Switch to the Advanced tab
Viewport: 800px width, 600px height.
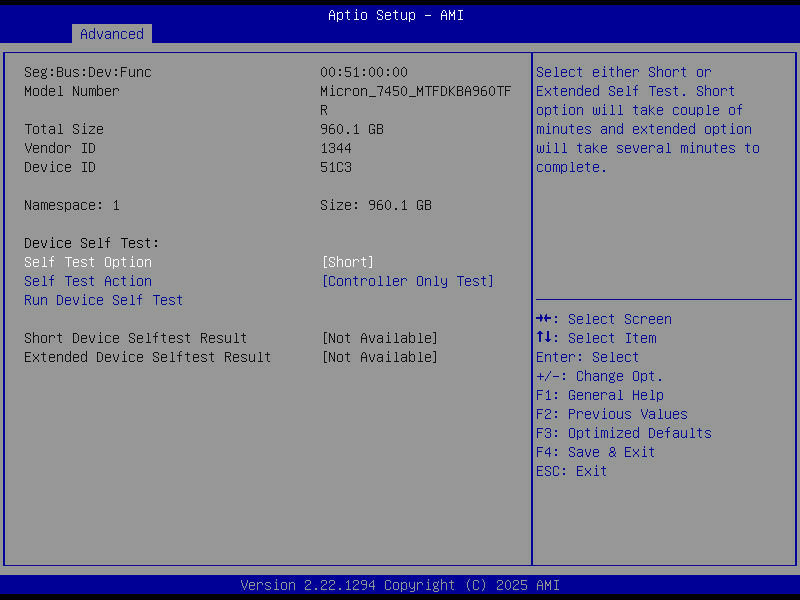111,34
